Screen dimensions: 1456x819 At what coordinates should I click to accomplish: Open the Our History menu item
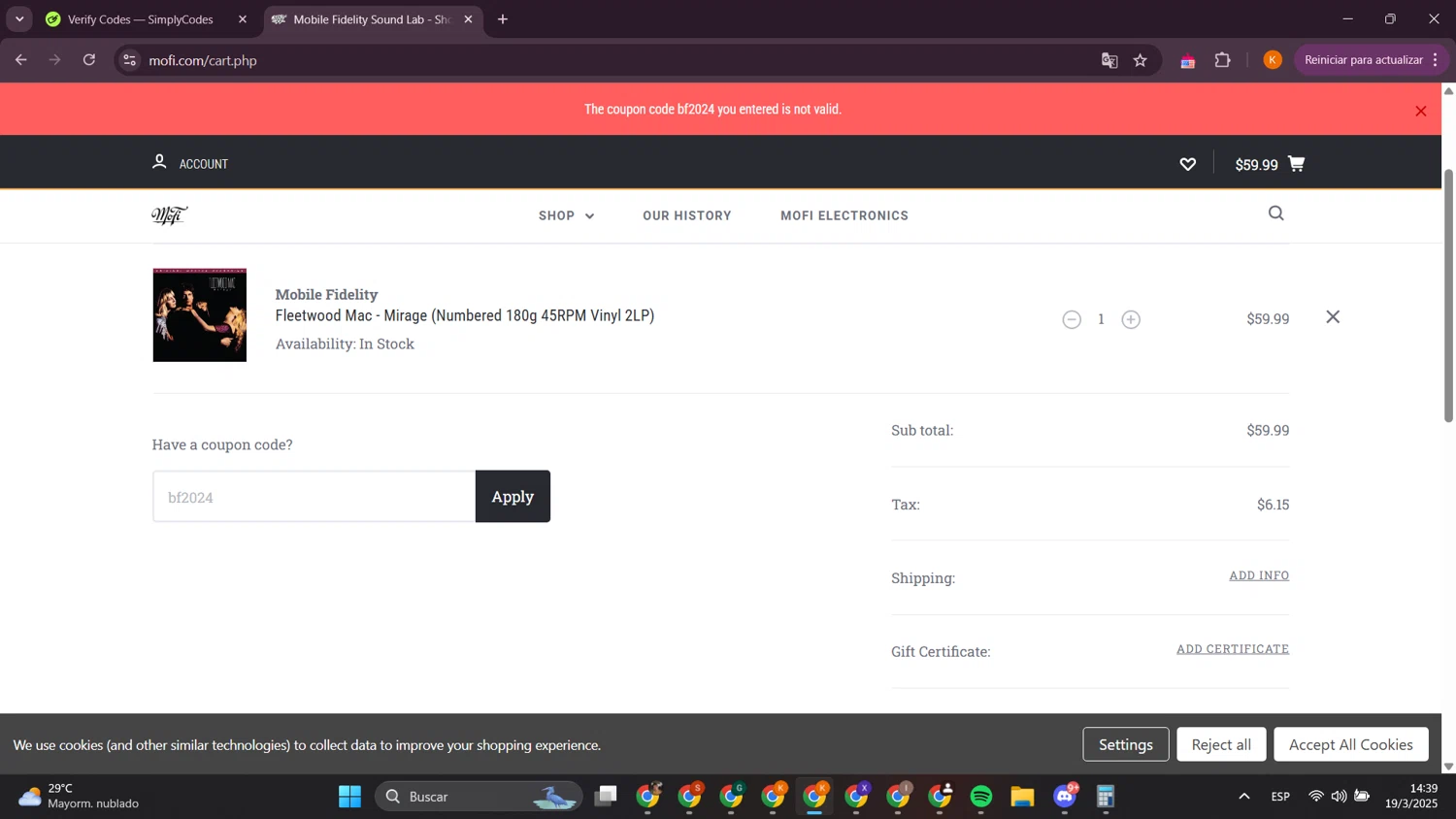pos(686,215)
